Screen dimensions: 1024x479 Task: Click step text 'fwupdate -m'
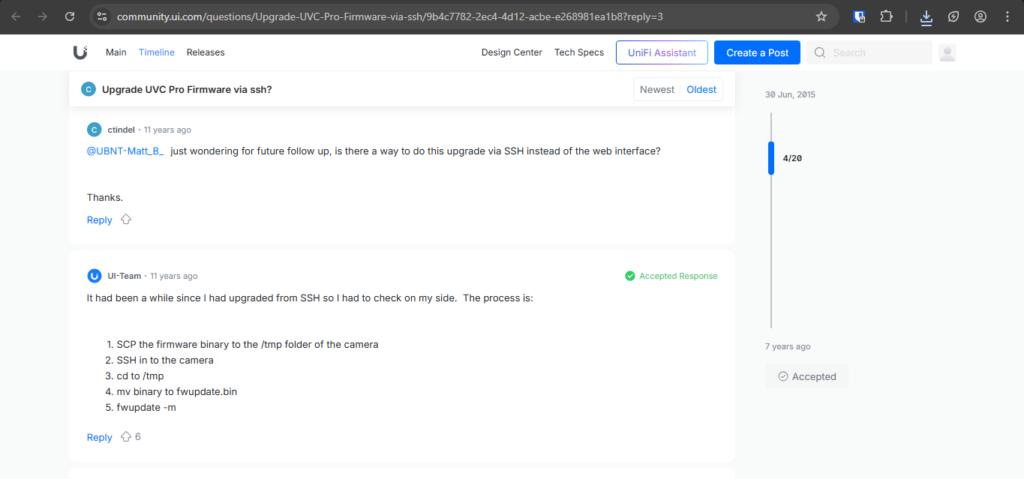146,407
